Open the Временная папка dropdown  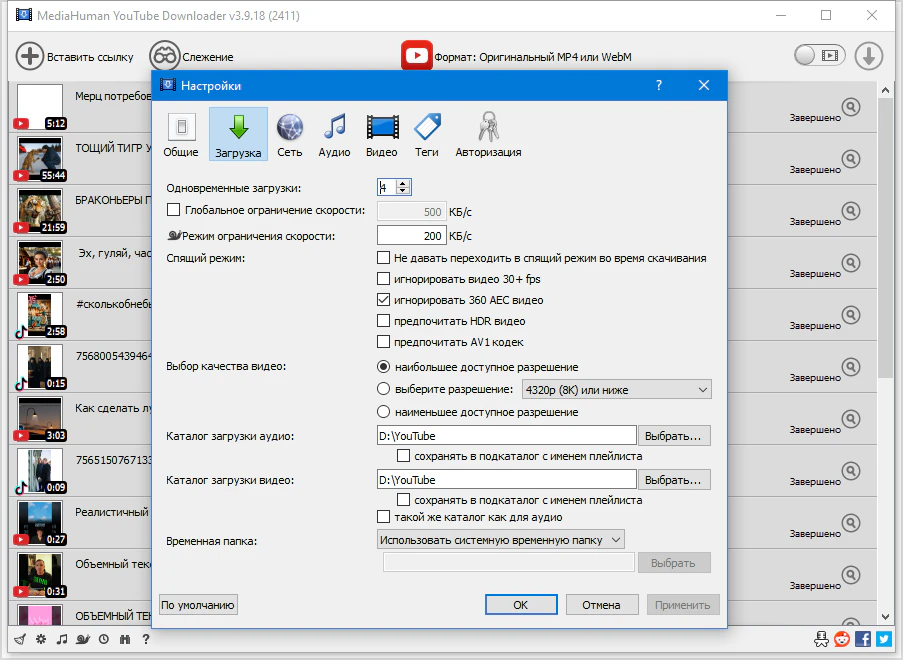pyautogui.click(x=501, y=540)
